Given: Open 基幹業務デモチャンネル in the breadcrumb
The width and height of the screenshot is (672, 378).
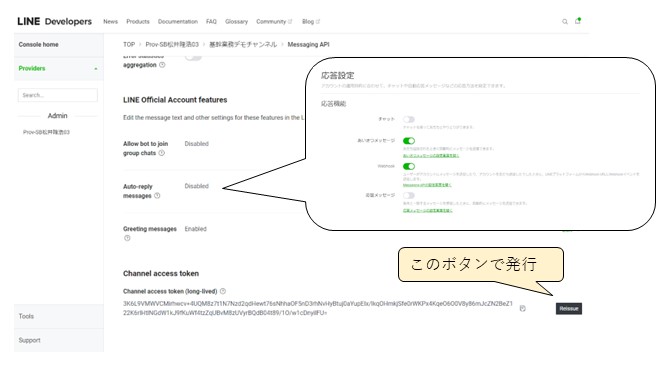Looking at the screenshot, I should [243, 45].
